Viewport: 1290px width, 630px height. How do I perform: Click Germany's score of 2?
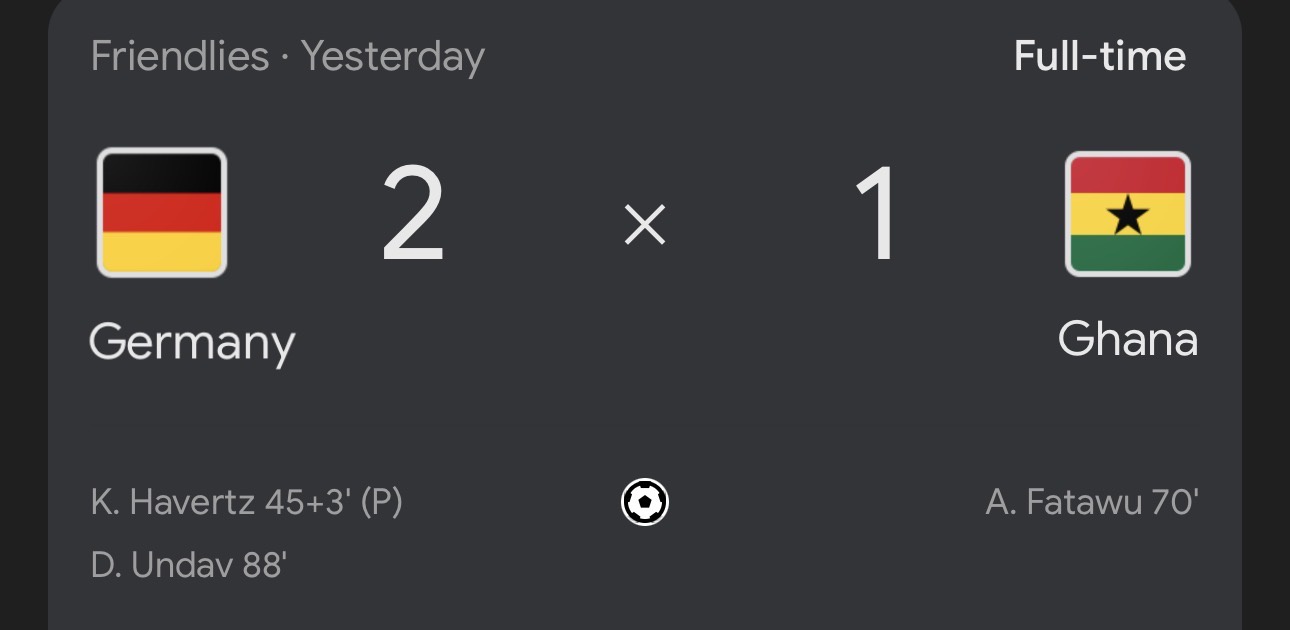coord(412,217)
